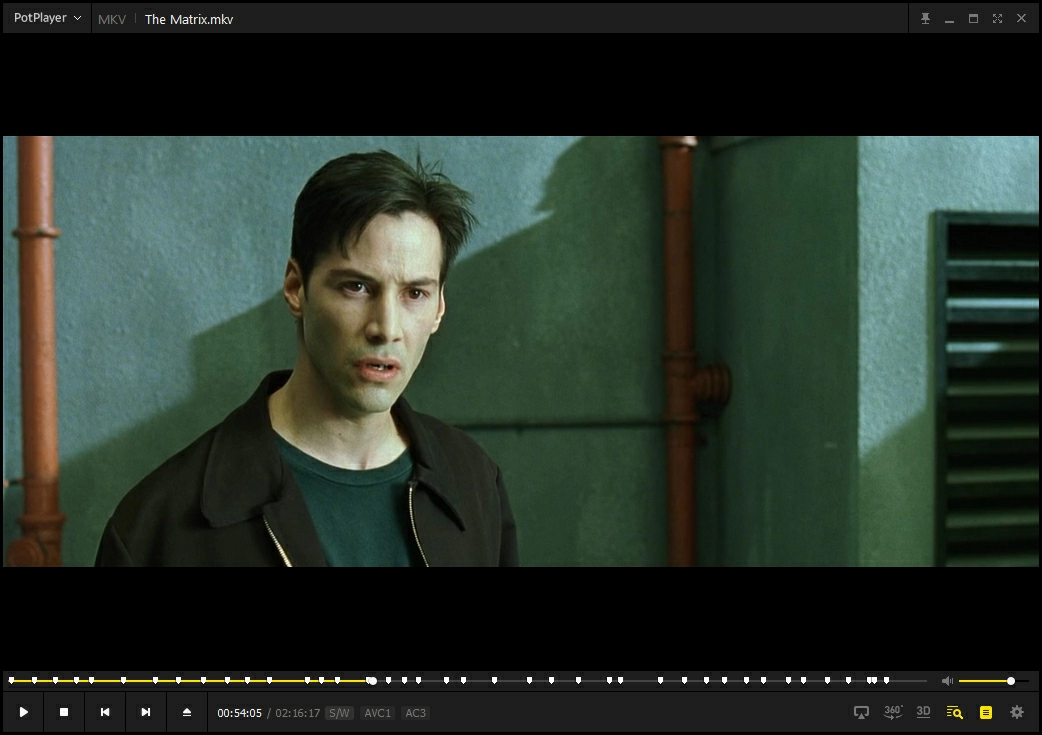Skip to the previous file
1042x735 pixels.
tap(105, 712)
